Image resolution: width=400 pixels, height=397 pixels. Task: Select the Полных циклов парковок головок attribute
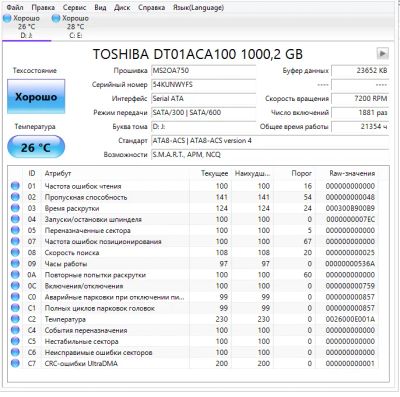click(x=100, y=308)
